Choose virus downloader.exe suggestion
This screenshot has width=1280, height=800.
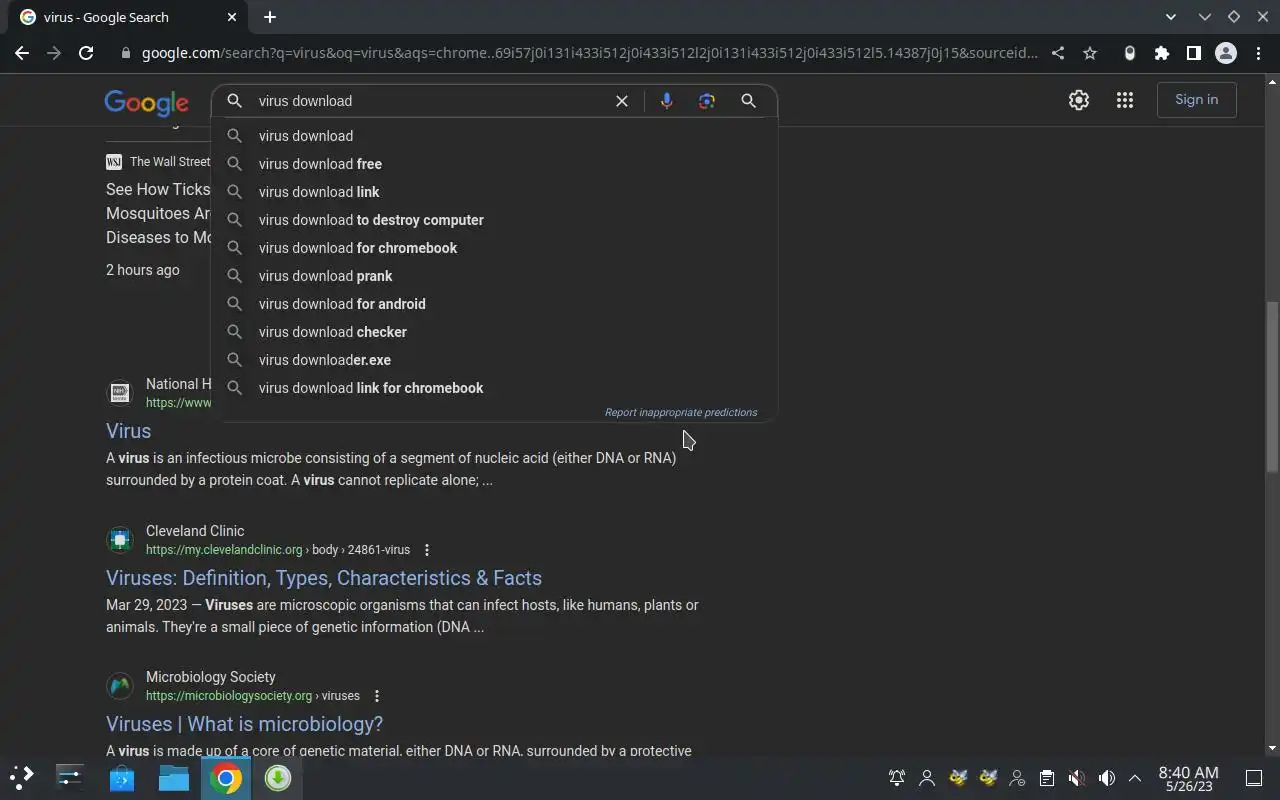(494, 360)
